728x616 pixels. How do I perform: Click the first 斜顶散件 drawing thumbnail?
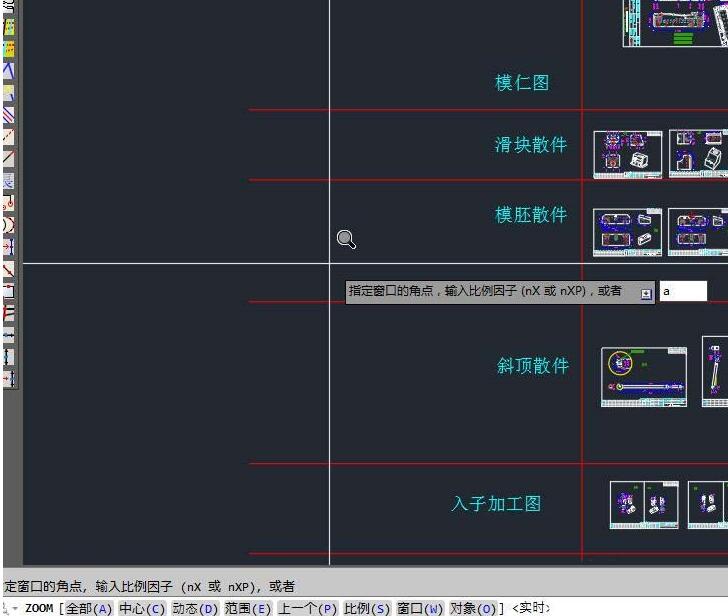pos(644,377)
